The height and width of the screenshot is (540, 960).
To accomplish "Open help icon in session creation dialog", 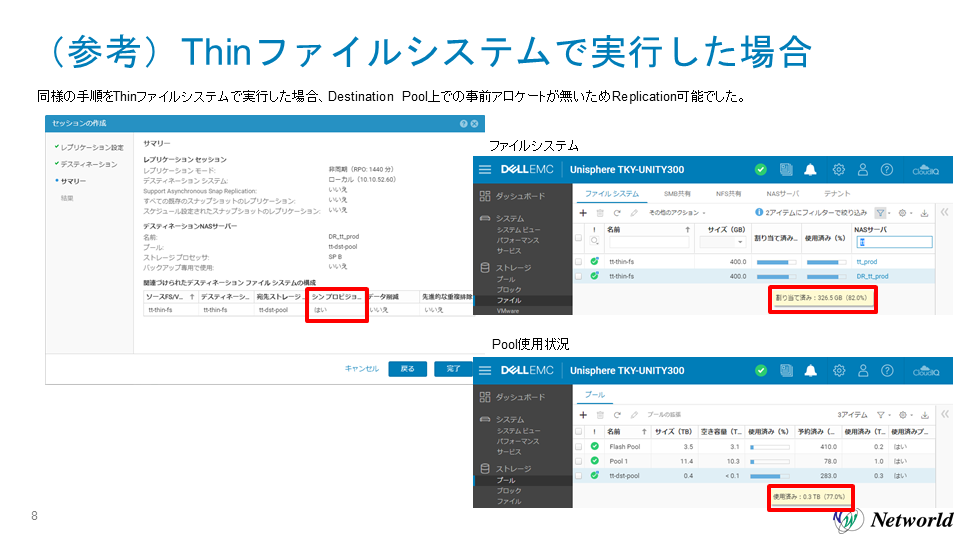I will [x=463, y=124].
